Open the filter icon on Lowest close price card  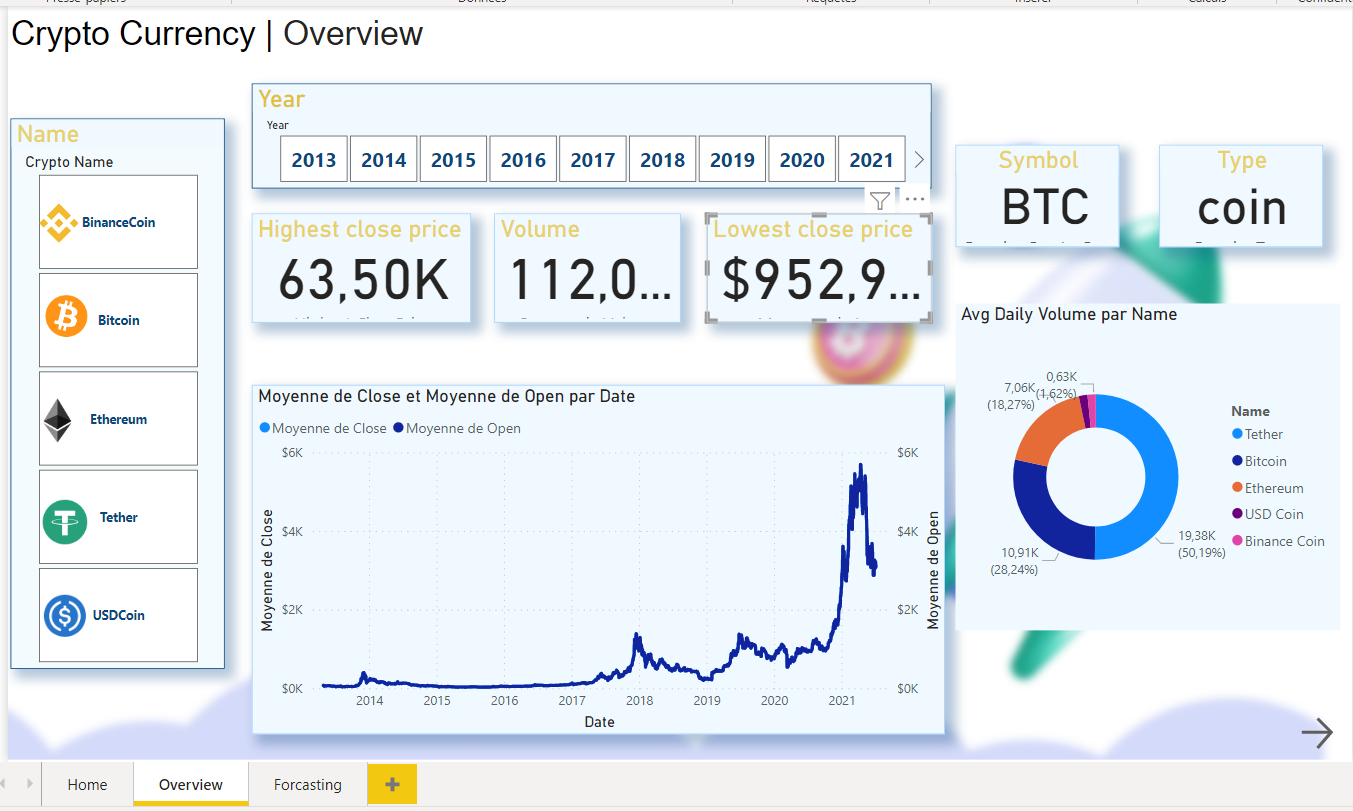879,200
